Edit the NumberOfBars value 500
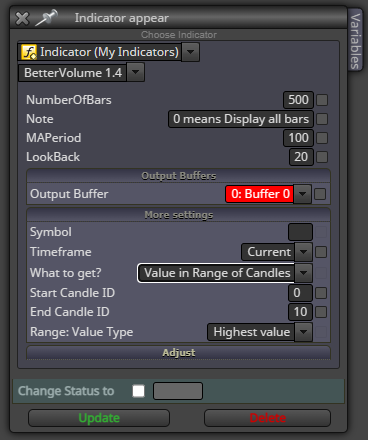Image resolution: width=368 pixels, height=440 pixels. coord(298,100)
